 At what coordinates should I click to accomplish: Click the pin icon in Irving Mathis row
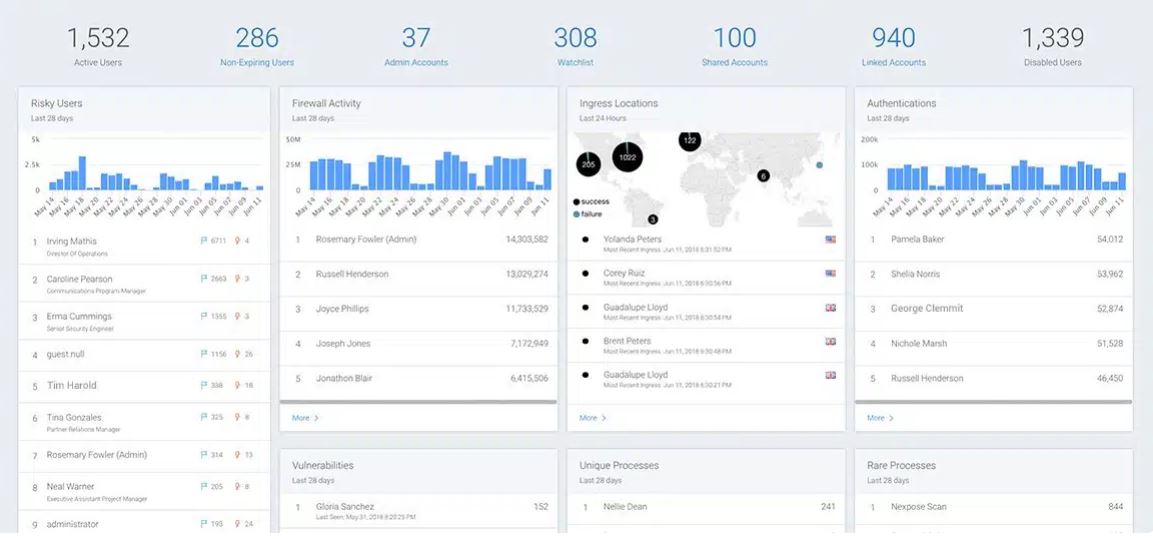tap(238, 240)
